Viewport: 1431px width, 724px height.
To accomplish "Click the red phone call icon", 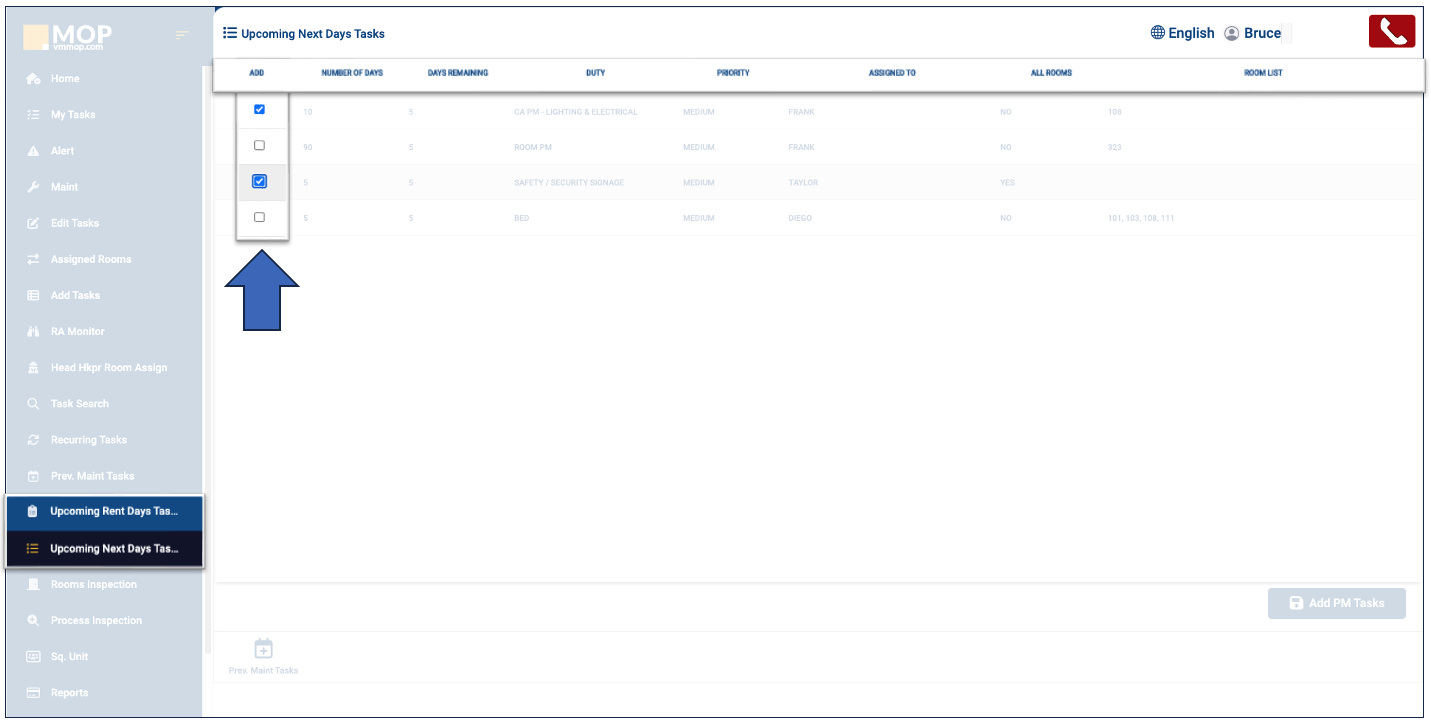I will tap(1391, 32).
